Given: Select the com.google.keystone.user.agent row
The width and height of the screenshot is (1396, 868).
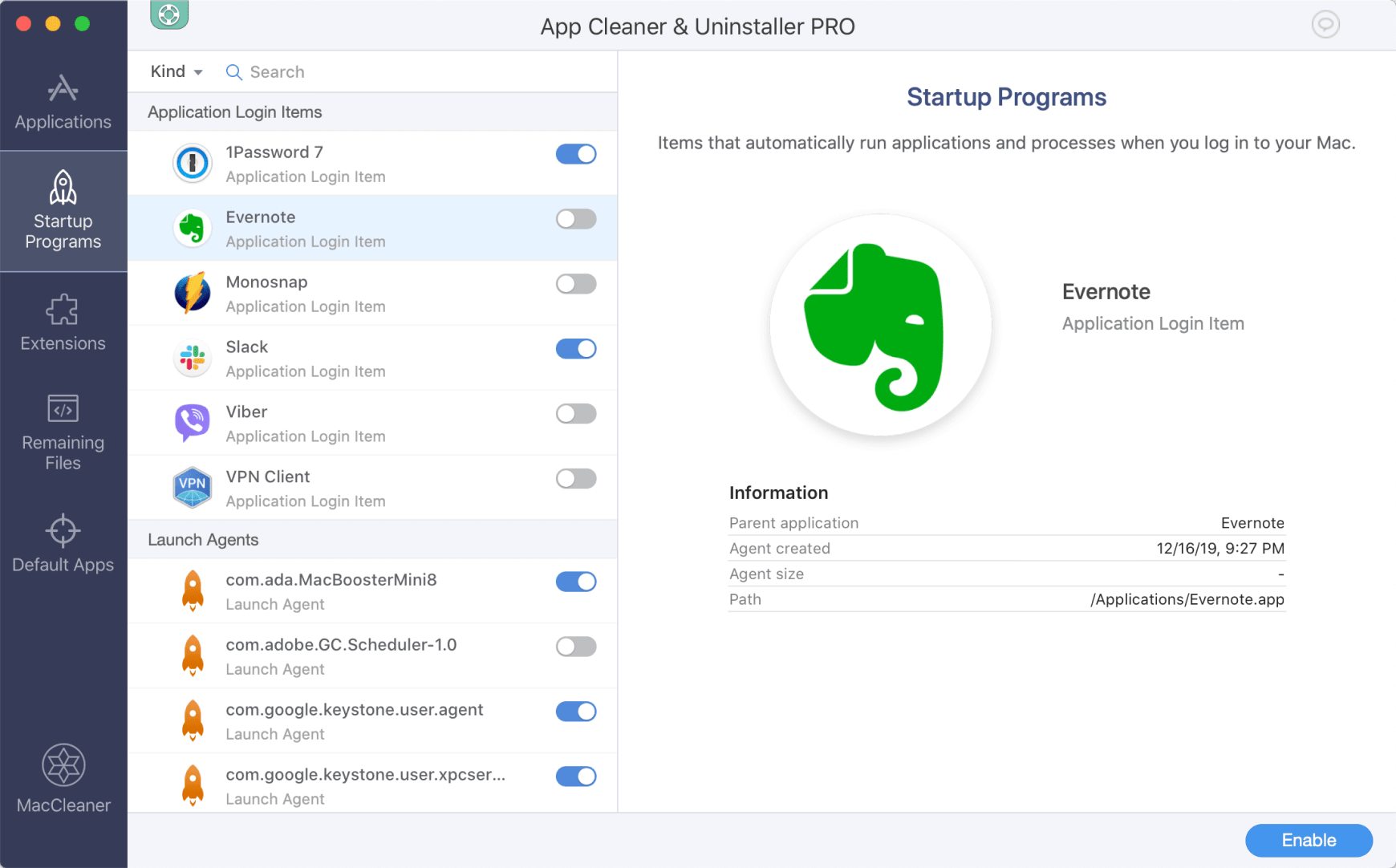Looking at the screenshot, I should point(353,720).
